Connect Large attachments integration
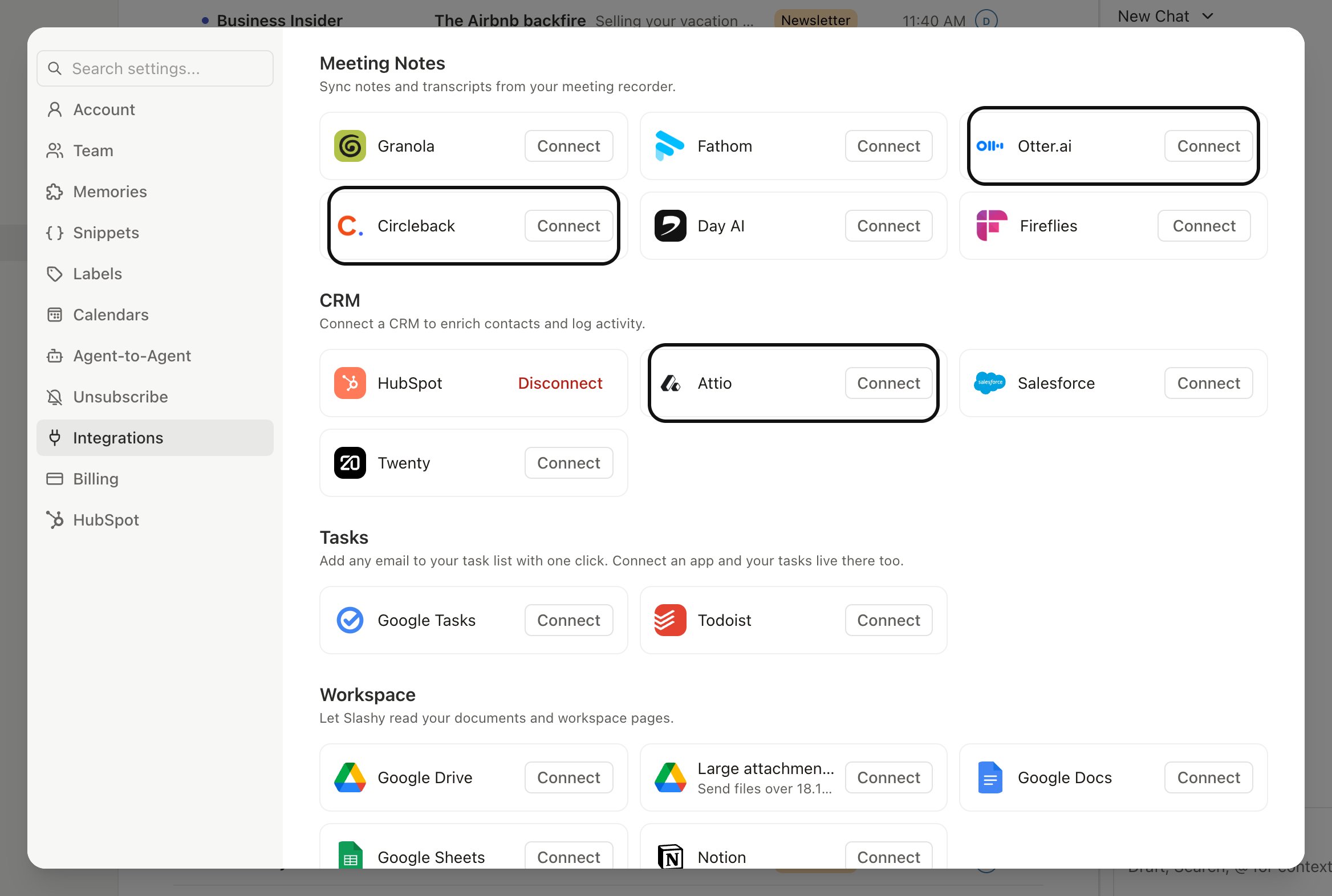This screenshot has width=1332, height=896. tap(888, 777)
